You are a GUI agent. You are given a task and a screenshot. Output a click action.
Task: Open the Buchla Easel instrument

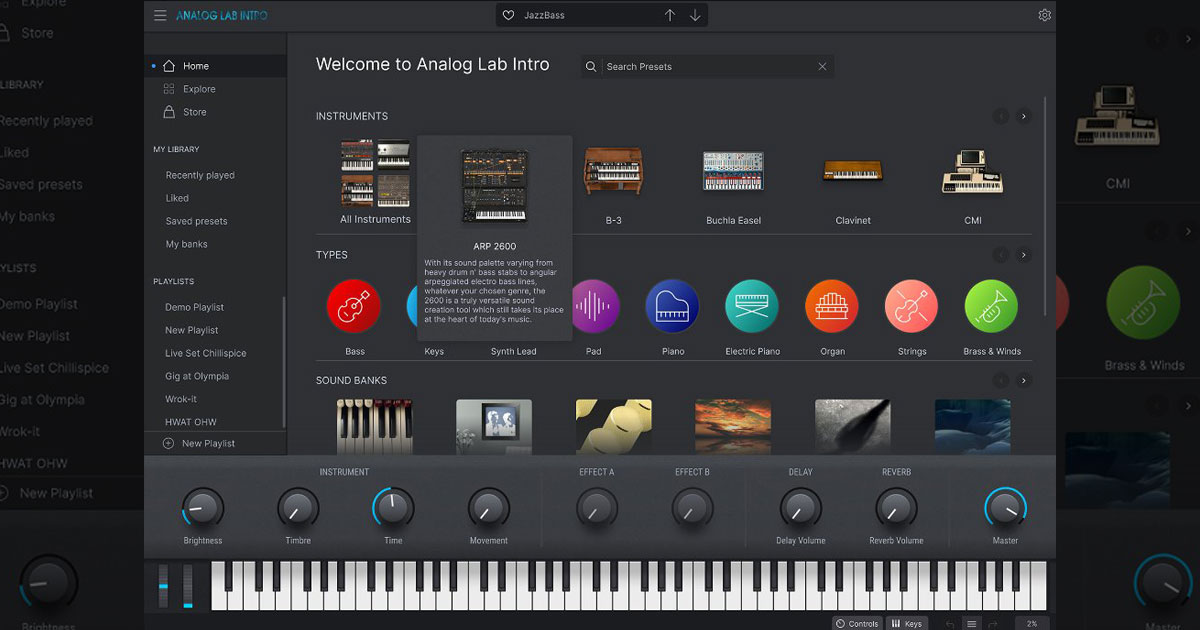point(733,172)
